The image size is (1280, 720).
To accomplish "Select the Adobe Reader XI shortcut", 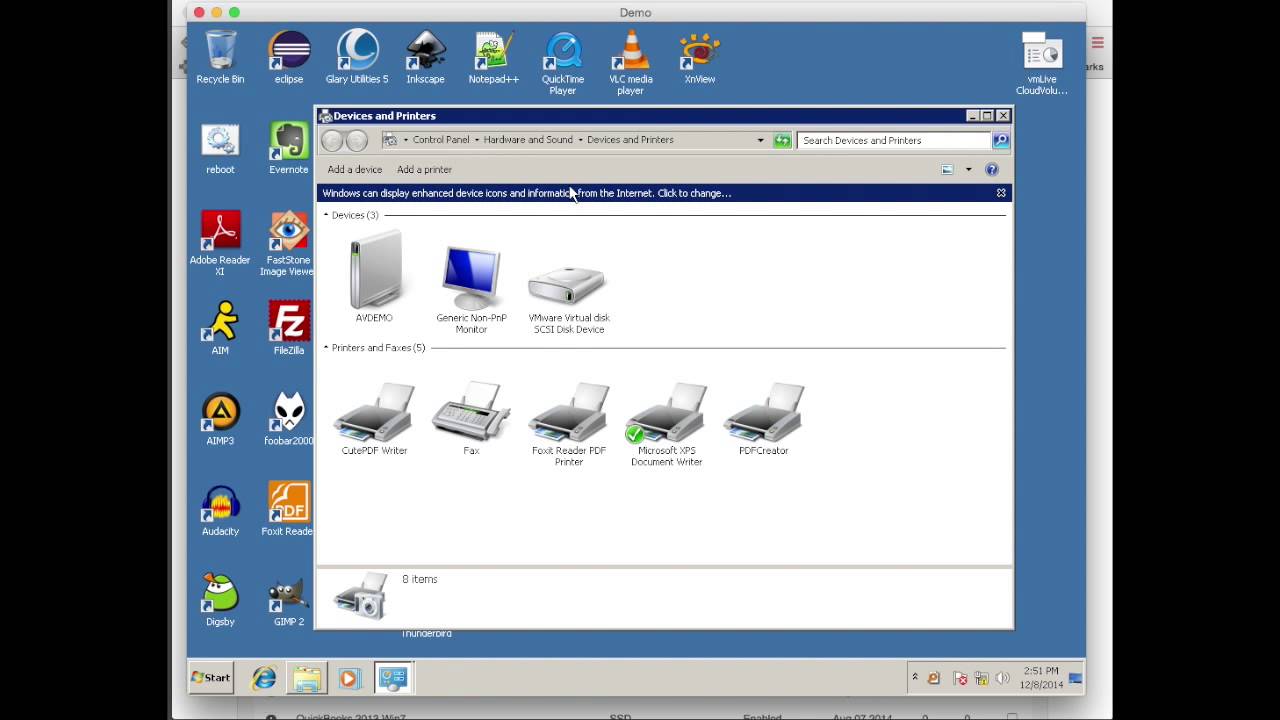I will pos(220,243).
